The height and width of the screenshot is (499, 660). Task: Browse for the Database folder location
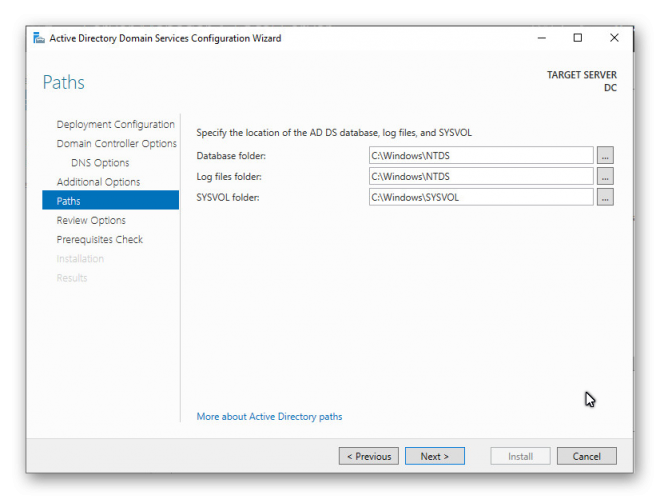pos(605,155)
